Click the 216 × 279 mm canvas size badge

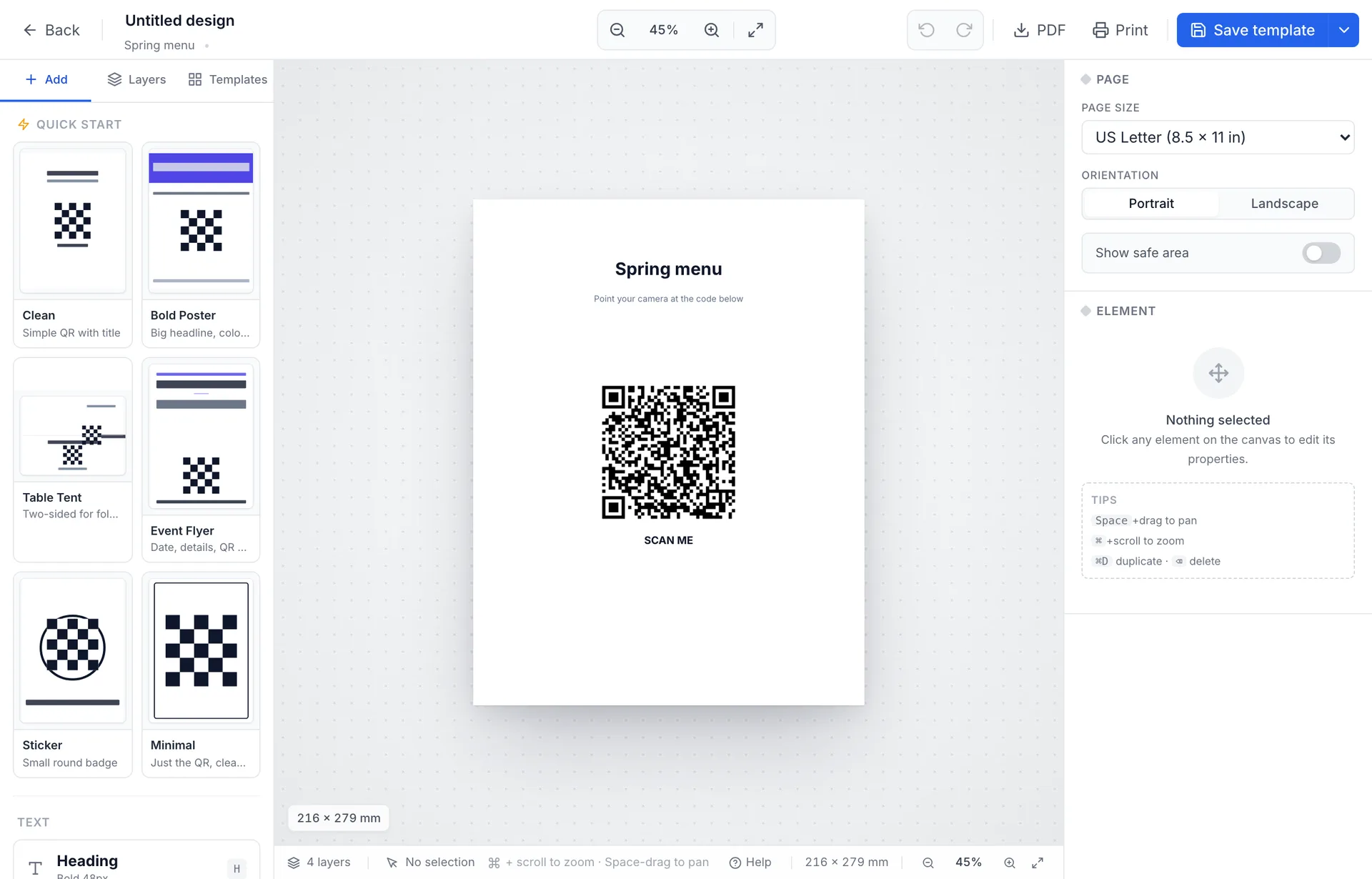339,818
